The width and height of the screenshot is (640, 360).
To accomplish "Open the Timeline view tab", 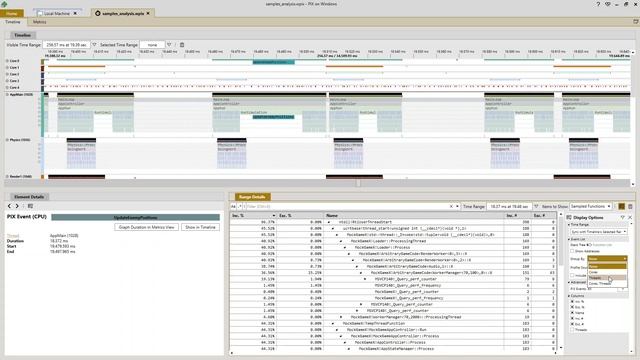I will tap(13, 22).
